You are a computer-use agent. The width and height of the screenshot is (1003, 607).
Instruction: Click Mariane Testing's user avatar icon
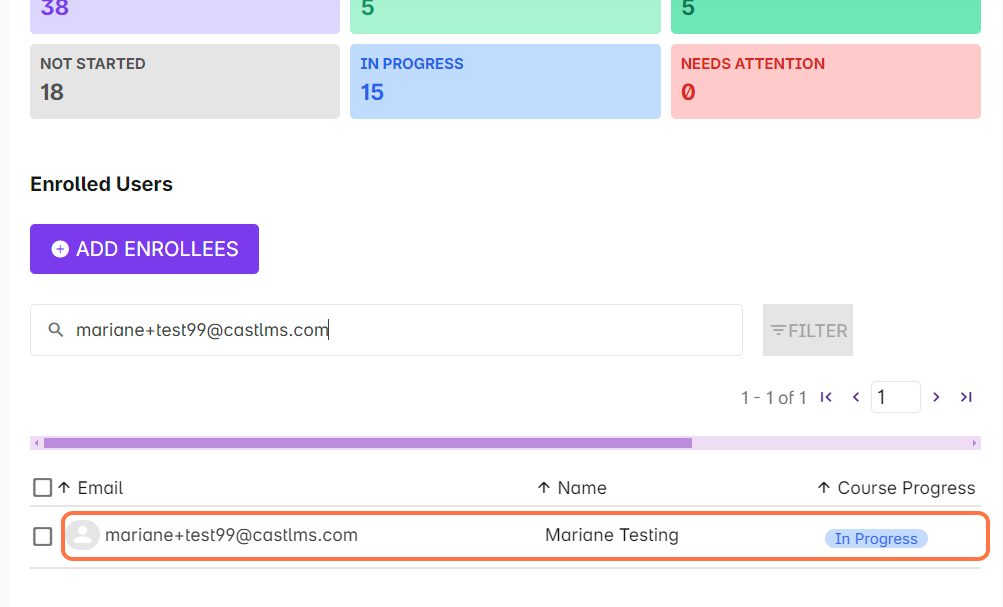coord(83,536)
